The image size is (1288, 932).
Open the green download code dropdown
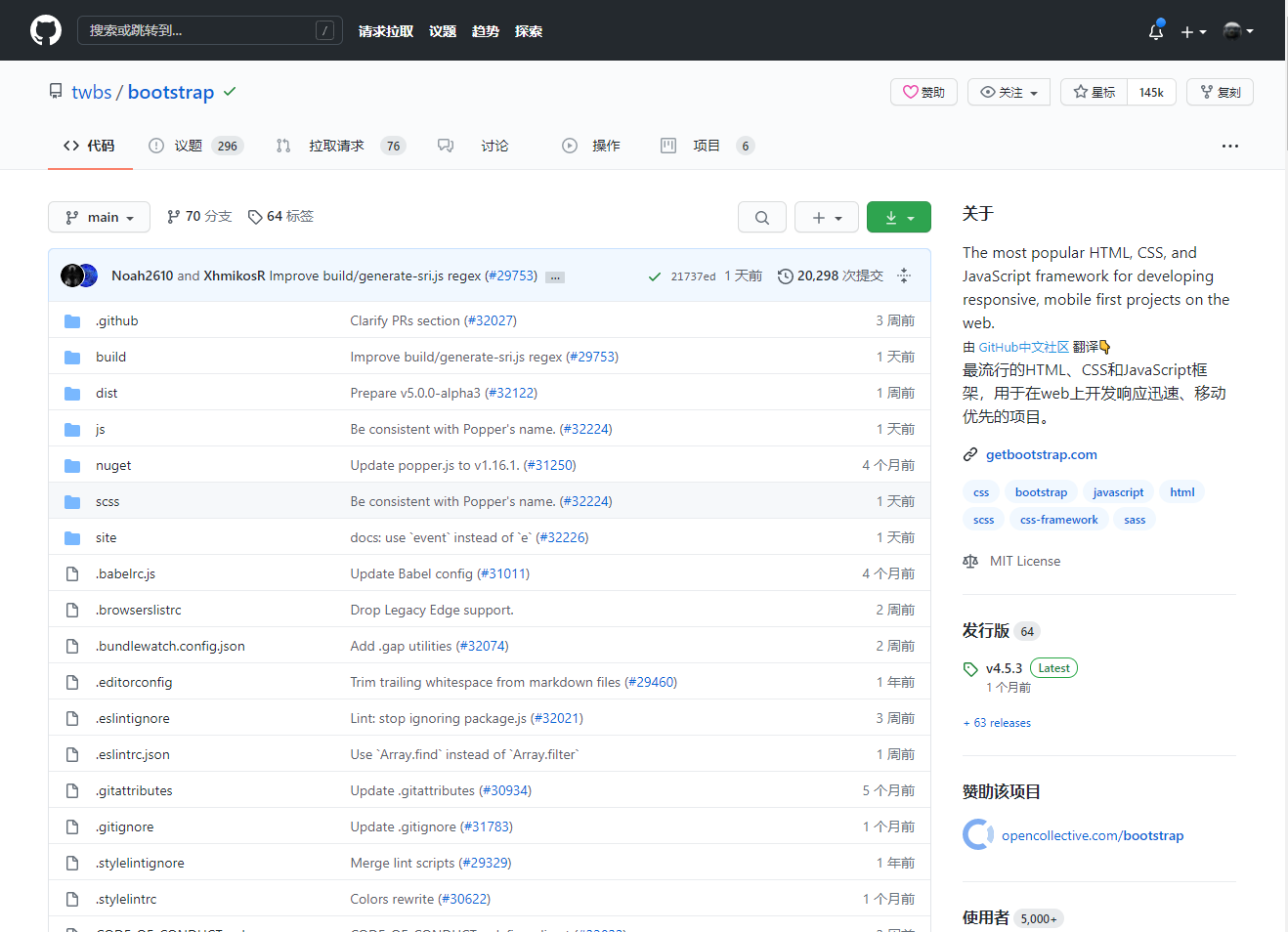coord(899,217)
